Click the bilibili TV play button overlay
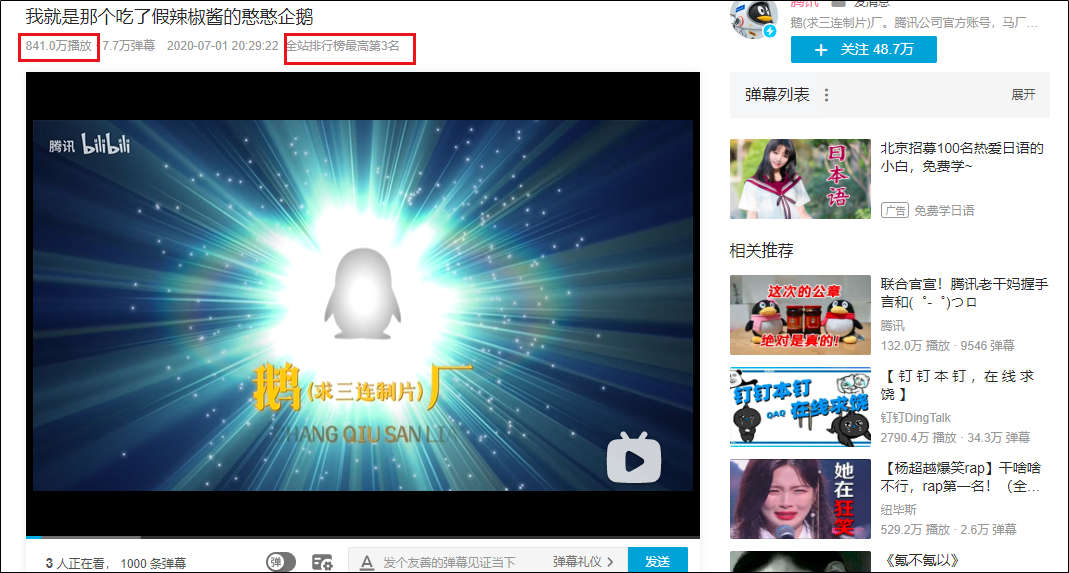 pos(634,458)
